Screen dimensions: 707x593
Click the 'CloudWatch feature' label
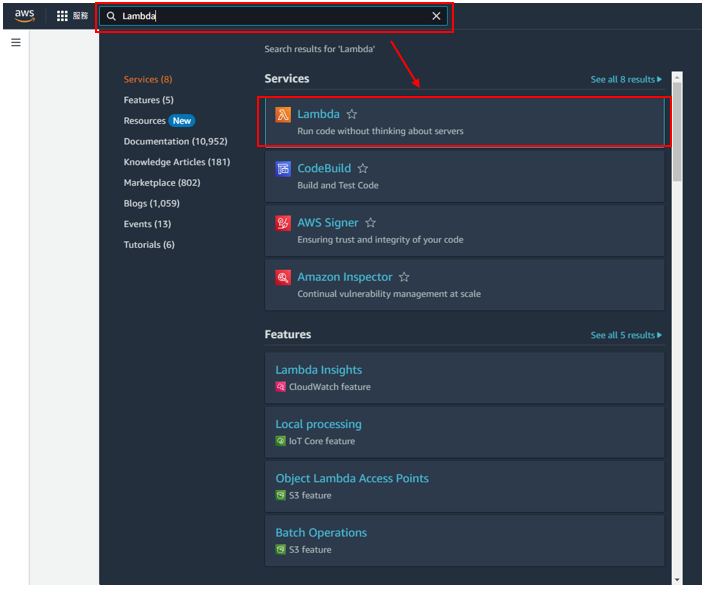(330, 387)
